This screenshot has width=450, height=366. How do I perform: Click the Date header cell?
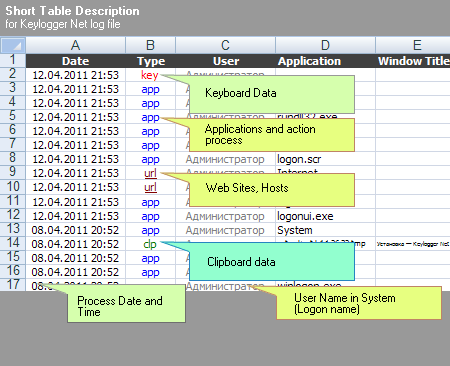pyautogui.click(x=76, y=61)
